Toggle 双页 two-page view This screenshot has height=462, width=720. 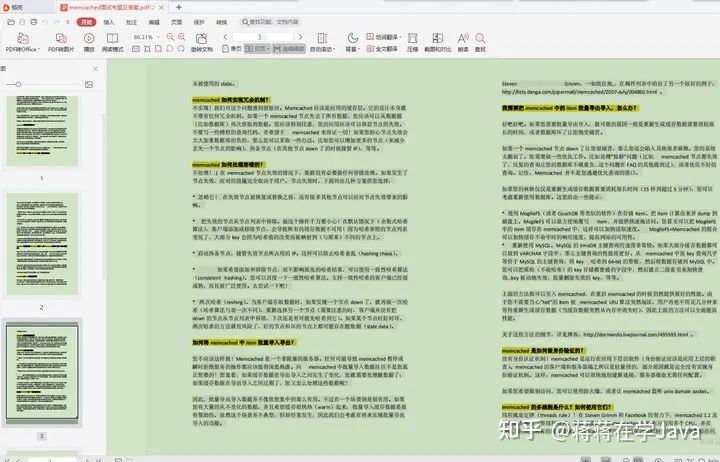(257, 49)
